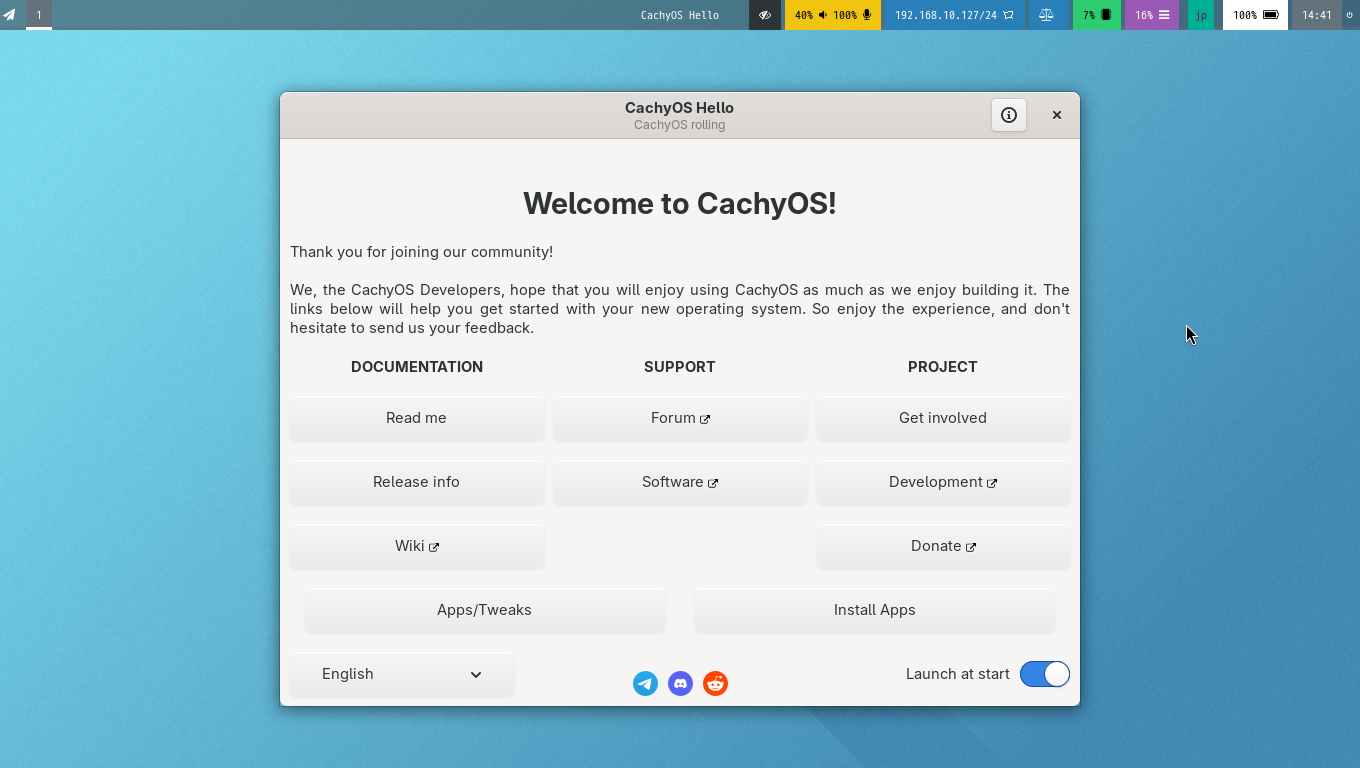1360x768 pixels.
Task: Click the Welcome to CachyOS! heading
Action: point(680,204)
